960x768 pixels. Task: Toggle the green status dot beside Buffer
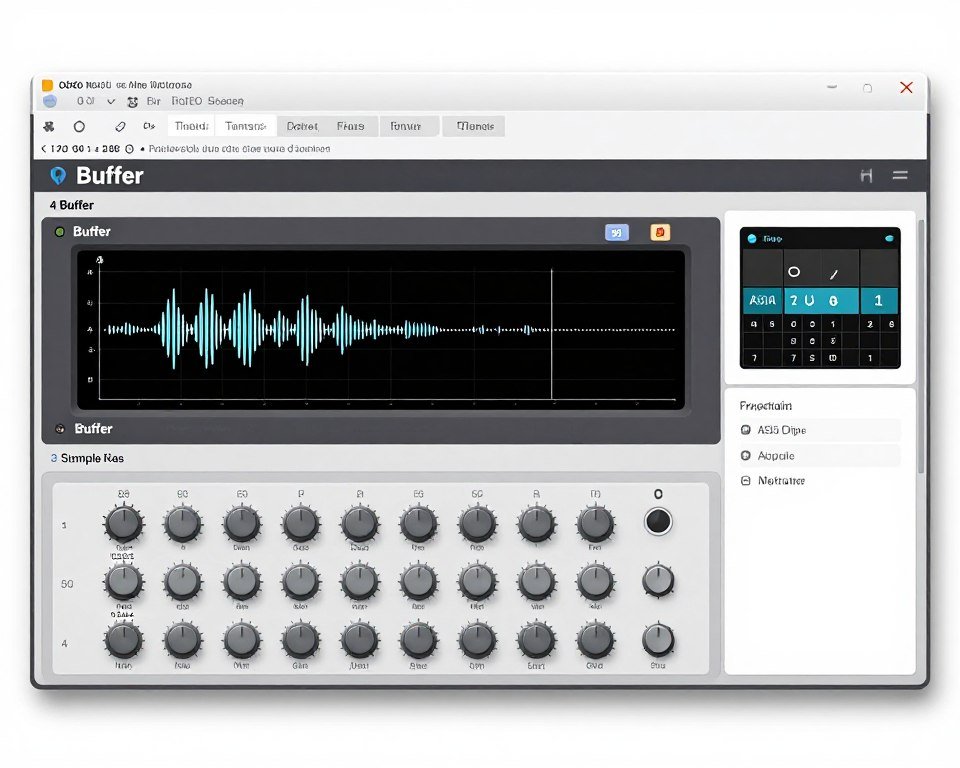coord(61,231)
